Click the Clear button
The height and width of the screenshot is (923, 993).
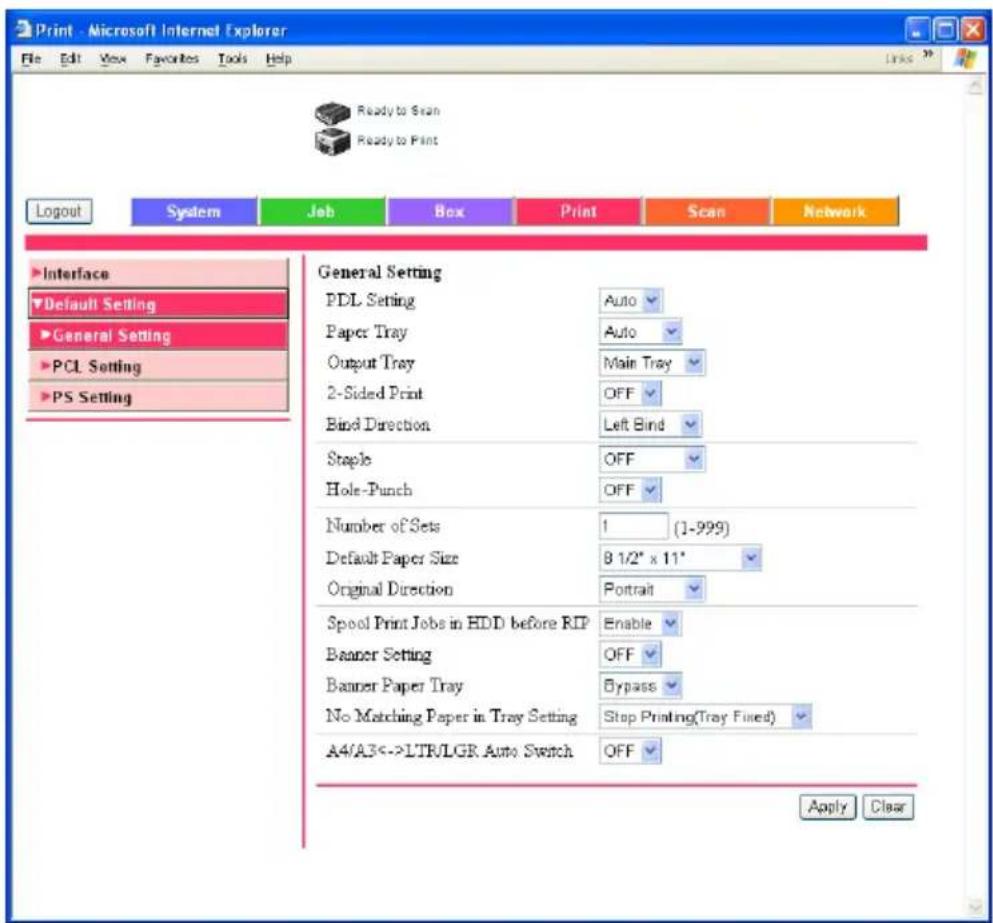[x=888, y=807]
